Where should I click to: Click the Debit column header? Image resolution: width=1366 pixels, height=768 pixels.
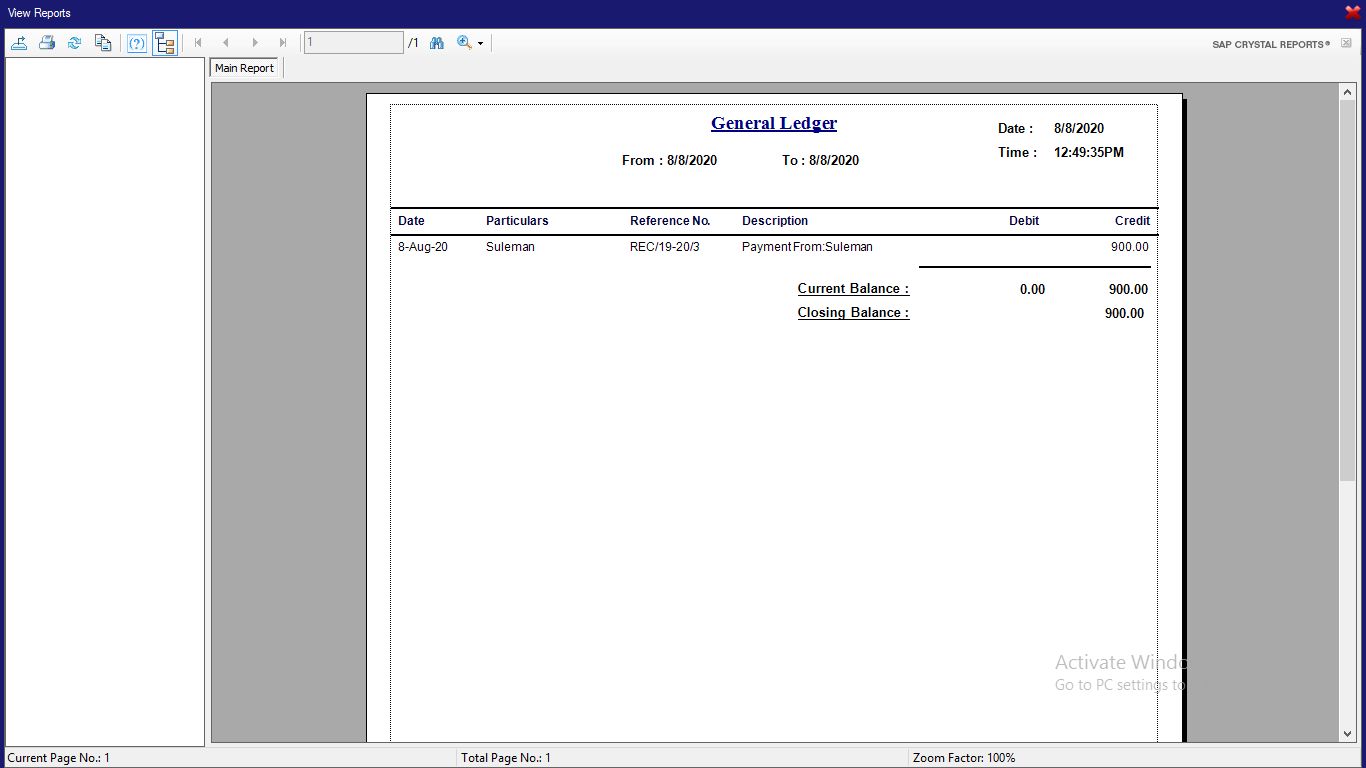click(1024, 221)
